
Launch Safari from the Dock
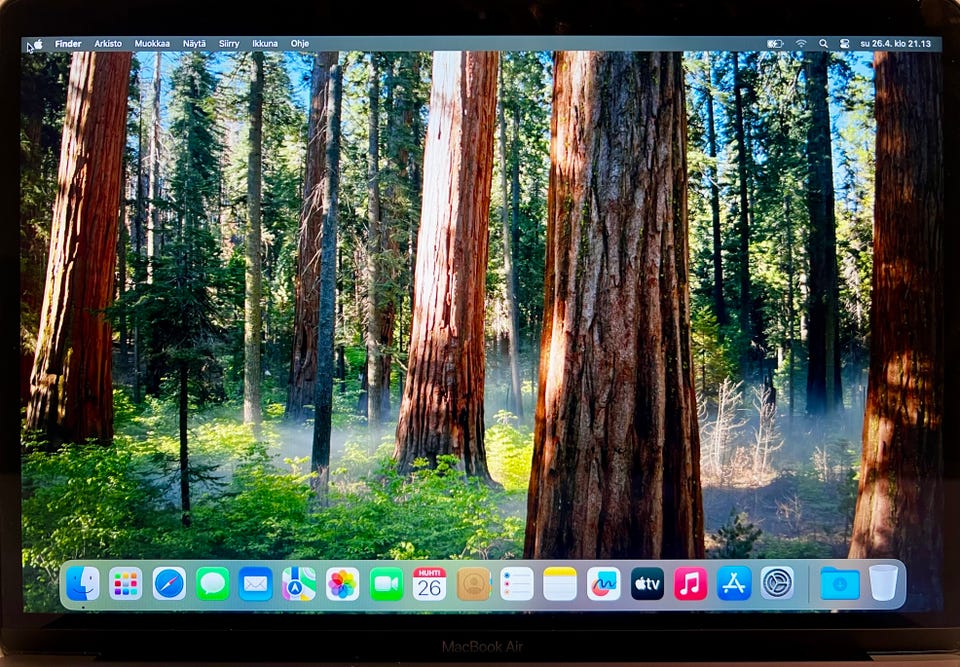click(169, 584)
